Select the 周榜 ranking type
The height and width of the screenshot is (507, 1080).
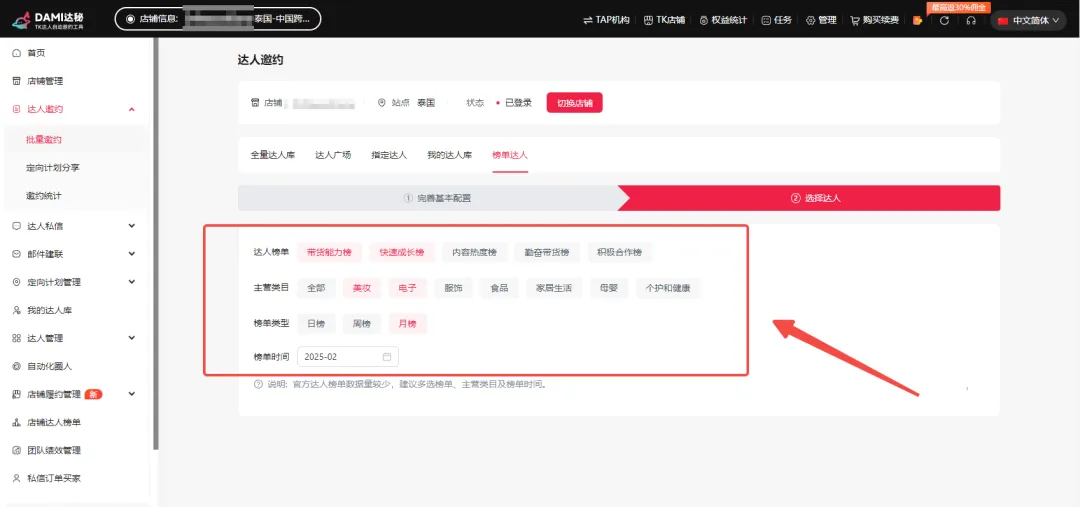(x=362, y=324)
